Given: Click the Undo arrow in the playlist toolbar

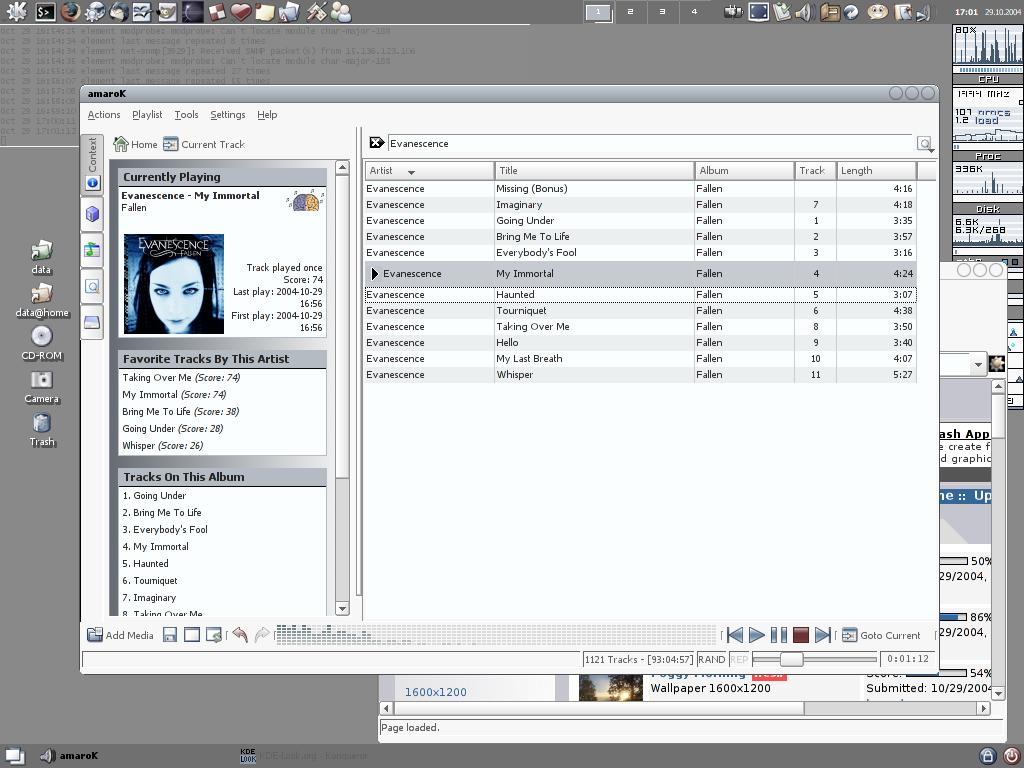Looking at the screenshot, I should coord(240,635).
